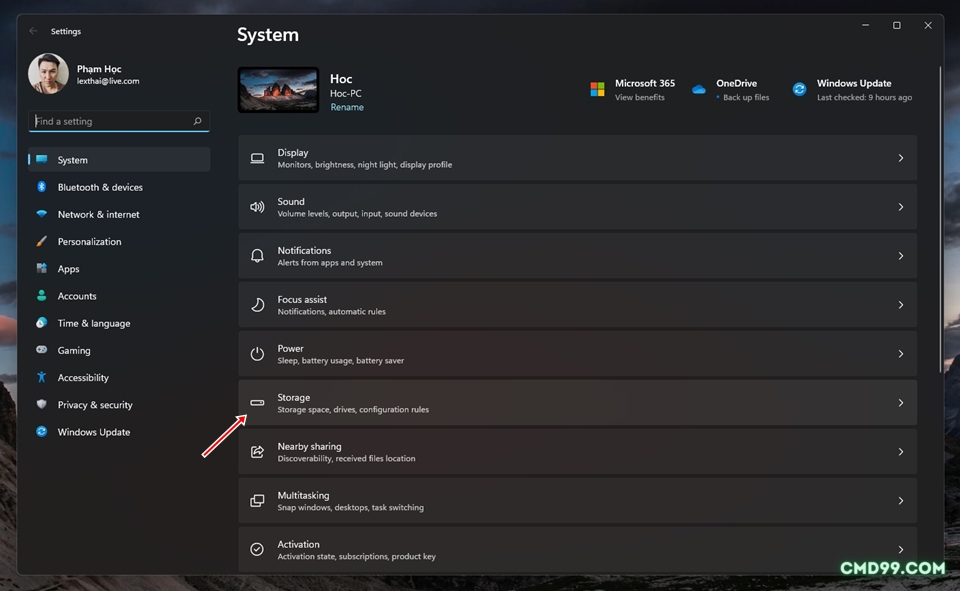
Task: Click the search magnifier icon
Action: 197,121
